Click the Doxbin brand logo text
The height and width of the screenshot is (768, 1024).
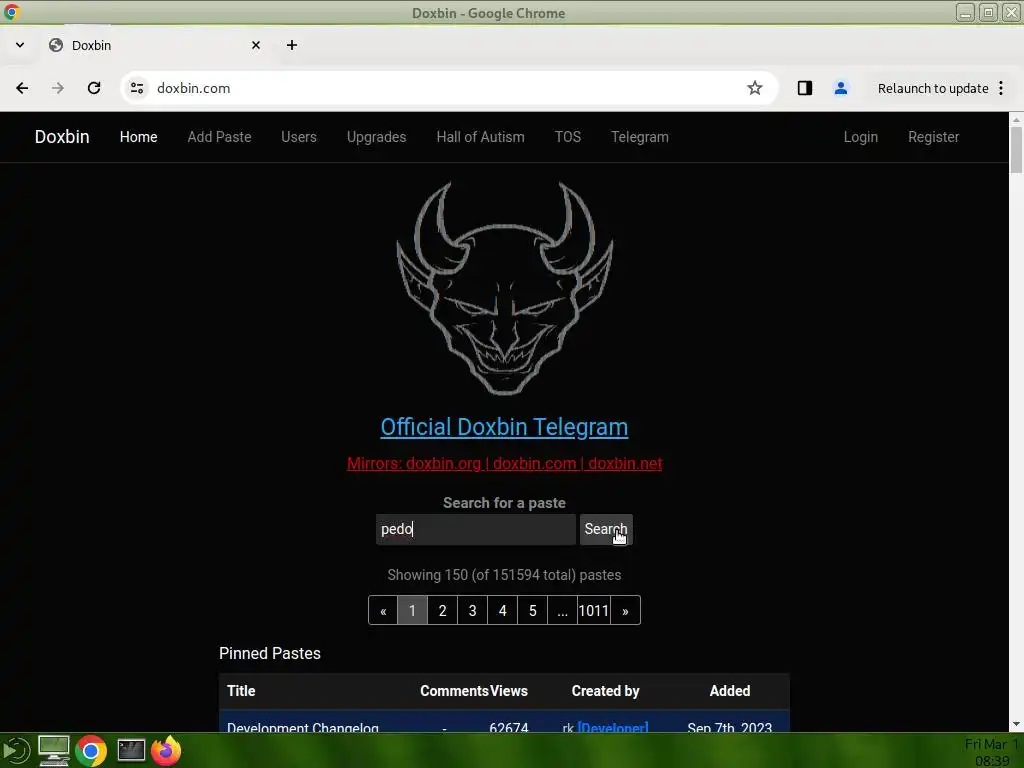[x=62, y=136]
